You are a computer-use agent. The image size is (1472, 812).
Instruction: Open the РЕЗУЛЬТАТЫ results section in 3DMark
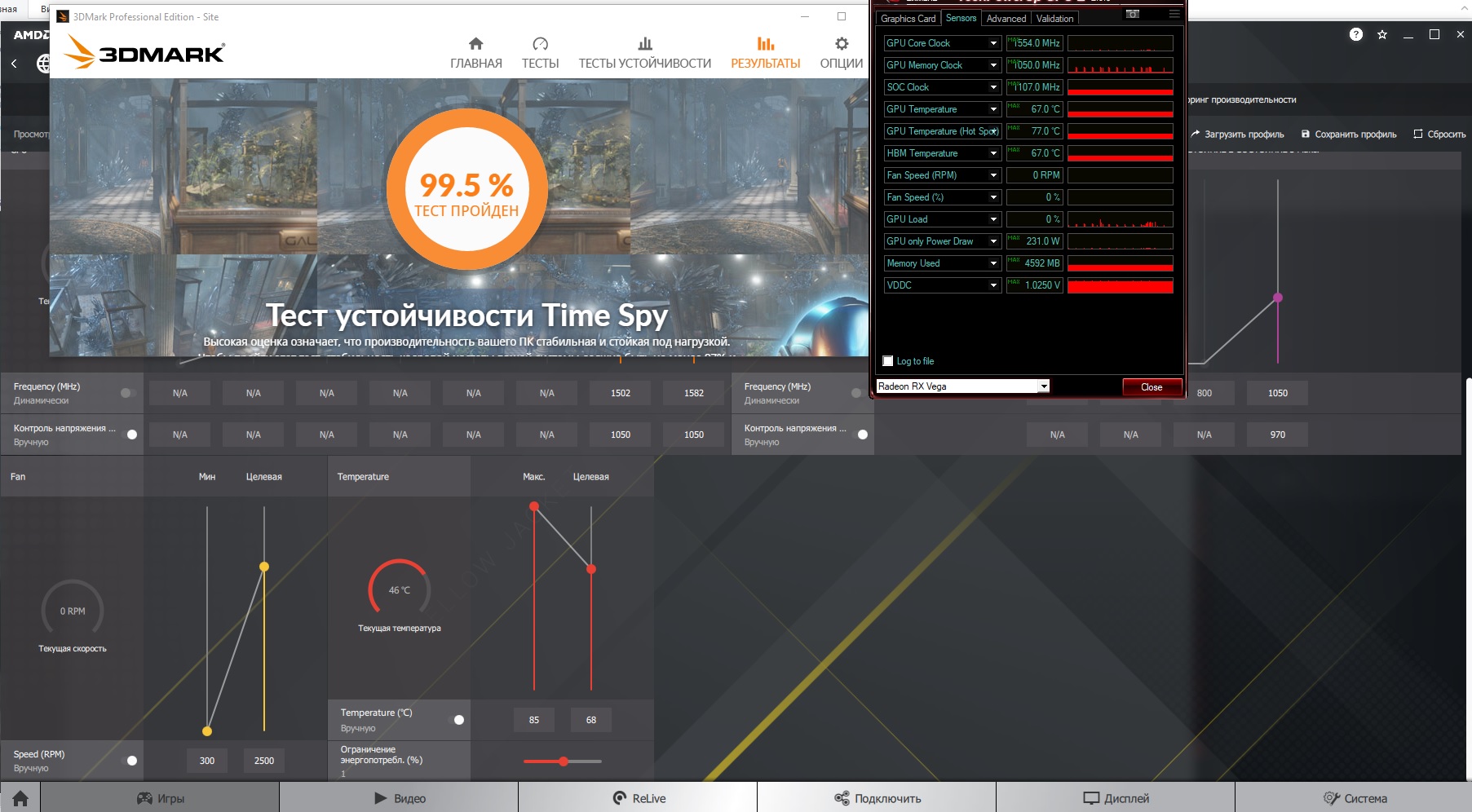point(766,53)
